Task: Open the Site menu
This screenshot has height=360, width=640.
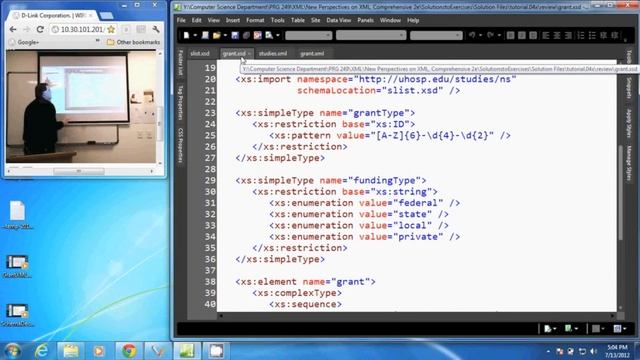Action: (316, 20)
